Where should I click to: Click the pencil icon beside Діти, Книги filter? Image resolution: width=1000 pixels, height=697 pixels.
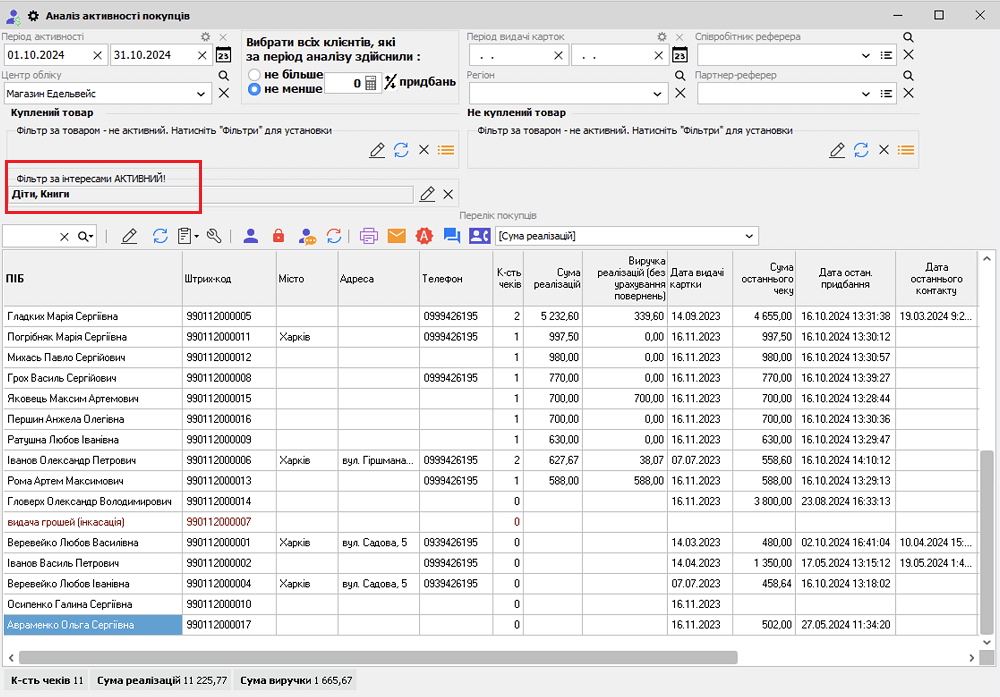pyautogui.click(x=427, y=194)
